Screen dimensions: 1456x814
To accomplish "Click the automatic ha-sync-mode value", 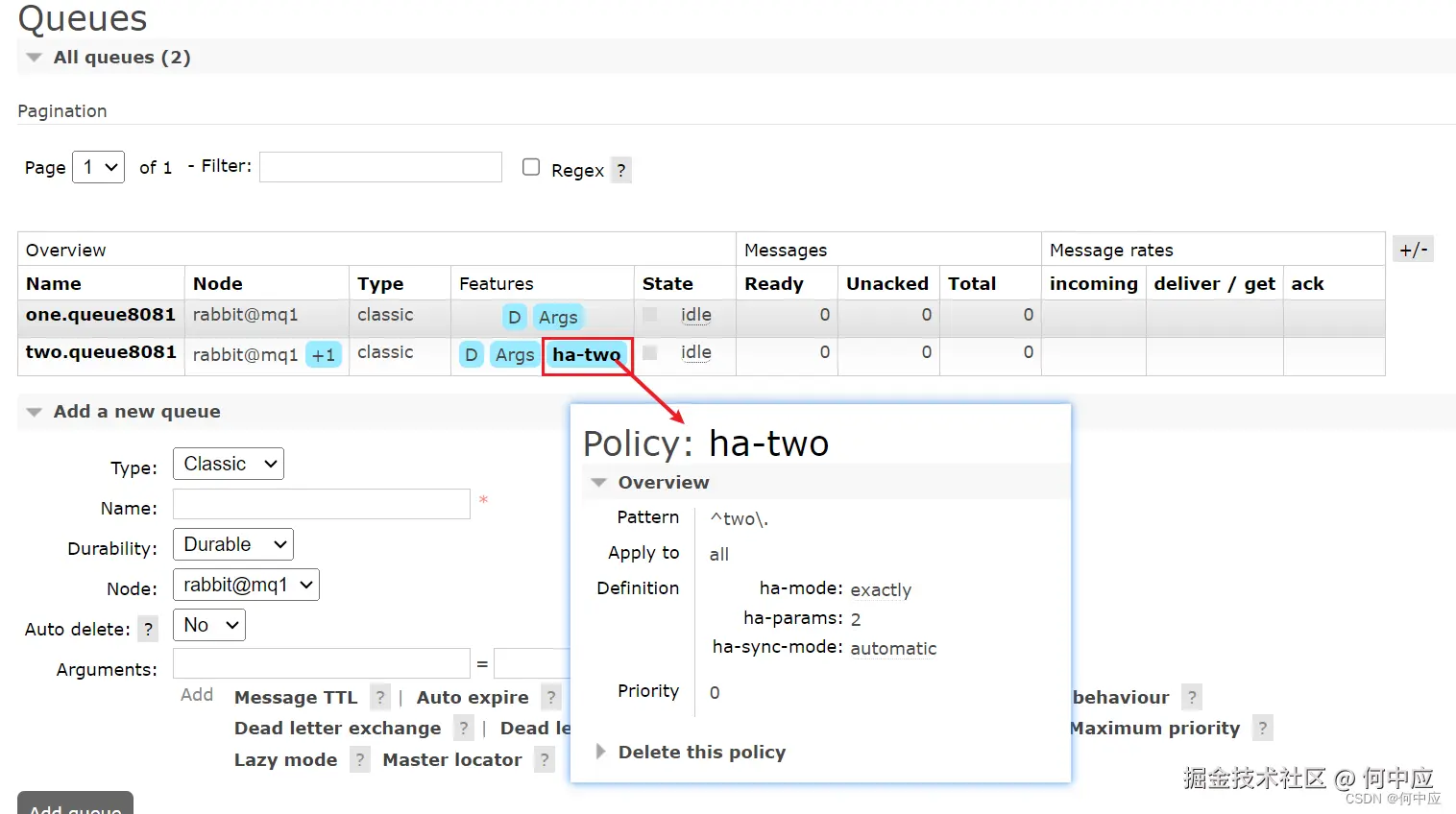I will click(x=893, y=648).
